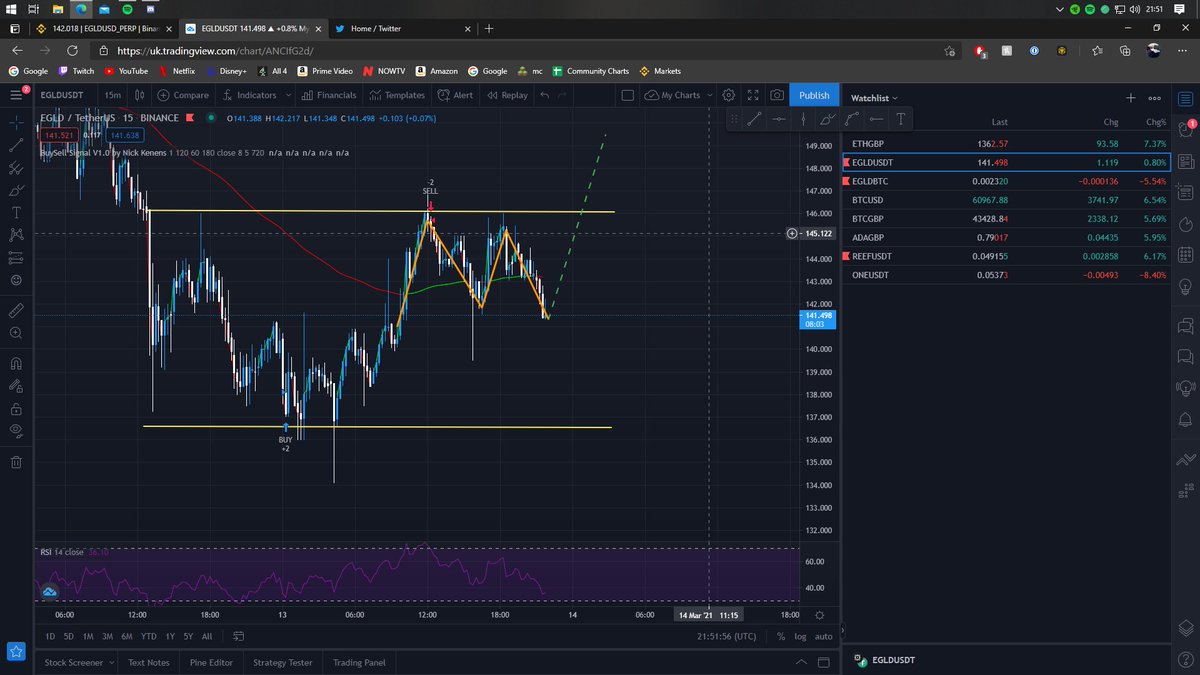Image resolution: width=1200 pixels, height=675 pixels.
Task: Open chart time settings gear on time axis
Action: (820, 615)
